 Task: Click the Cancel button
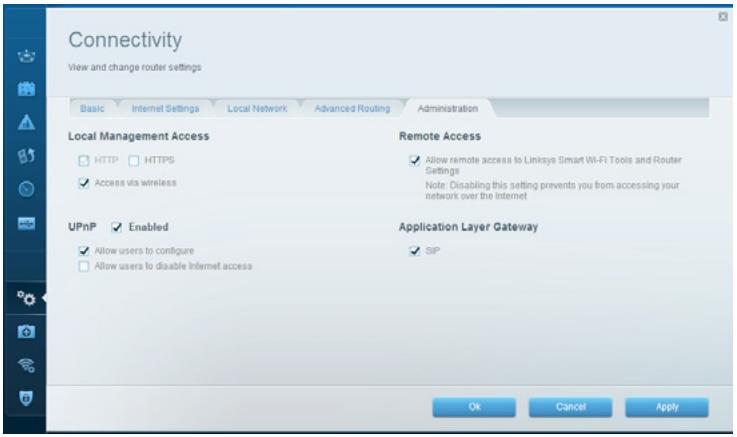pyautogui.click(x=571, y=407)
